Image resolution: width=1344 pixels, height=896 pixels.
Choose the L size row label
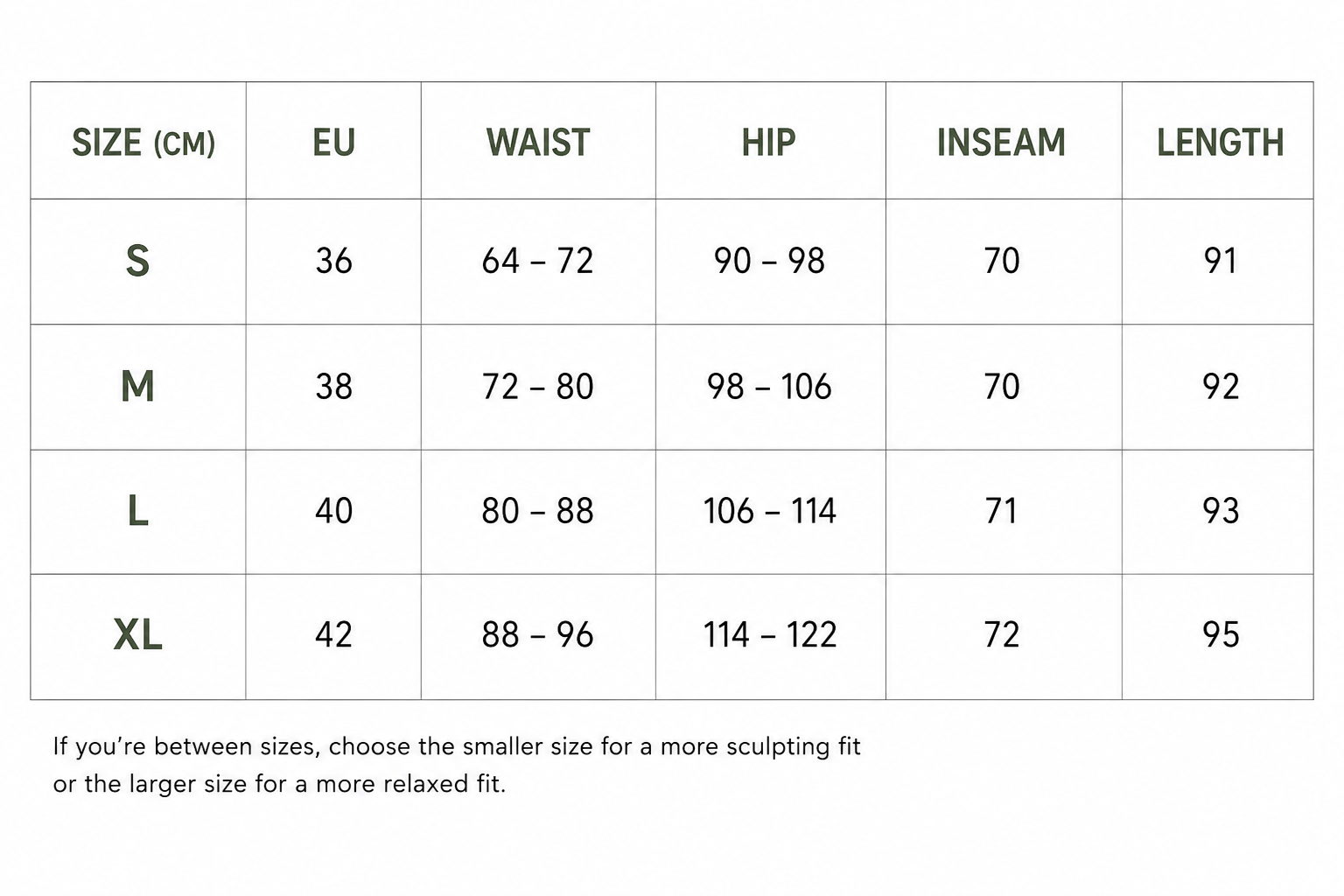(x=137, y=511)
